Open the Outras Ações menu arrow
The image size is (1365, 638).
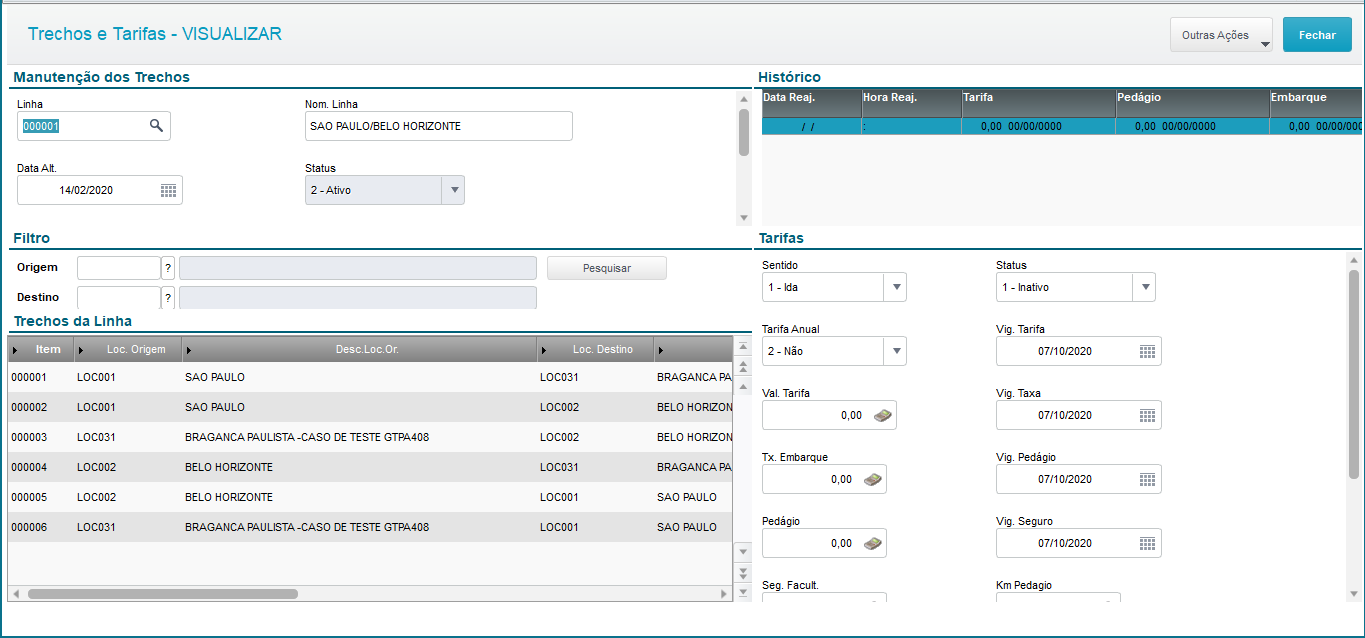1265,44
